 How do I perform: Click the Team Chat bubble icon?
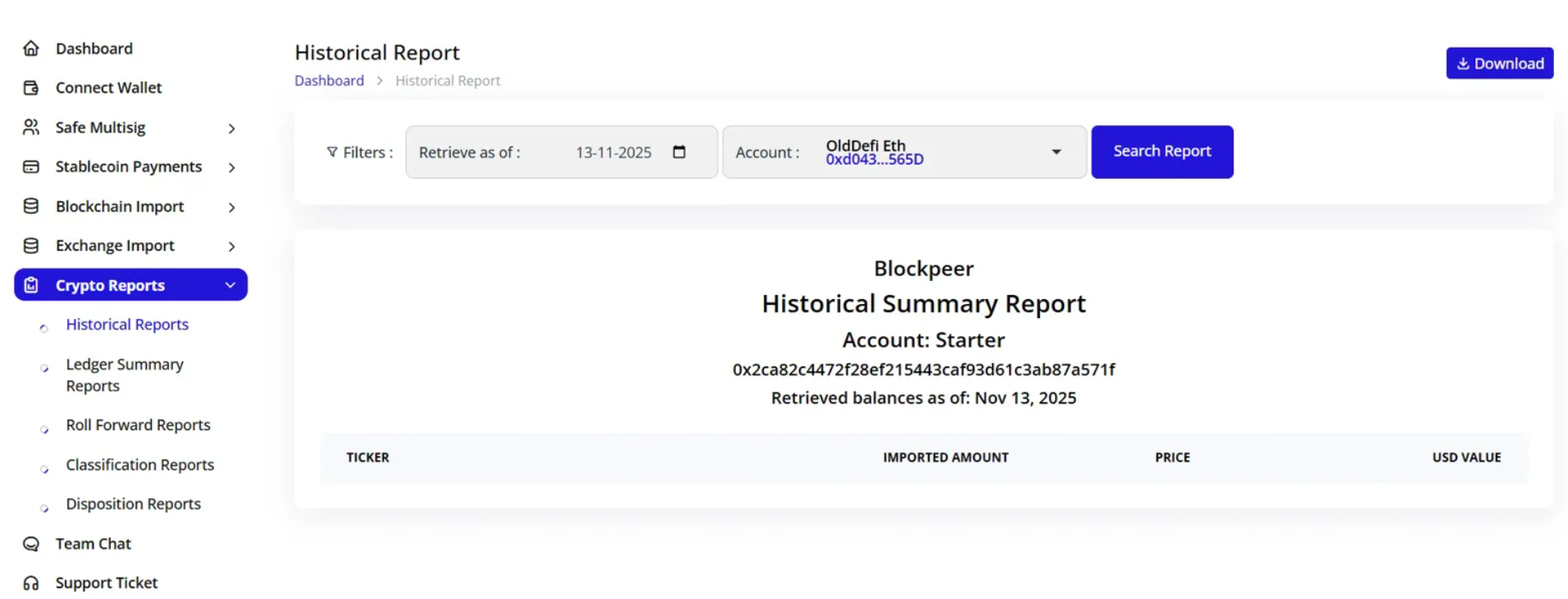pyautogui.click(x=31, y=543)
